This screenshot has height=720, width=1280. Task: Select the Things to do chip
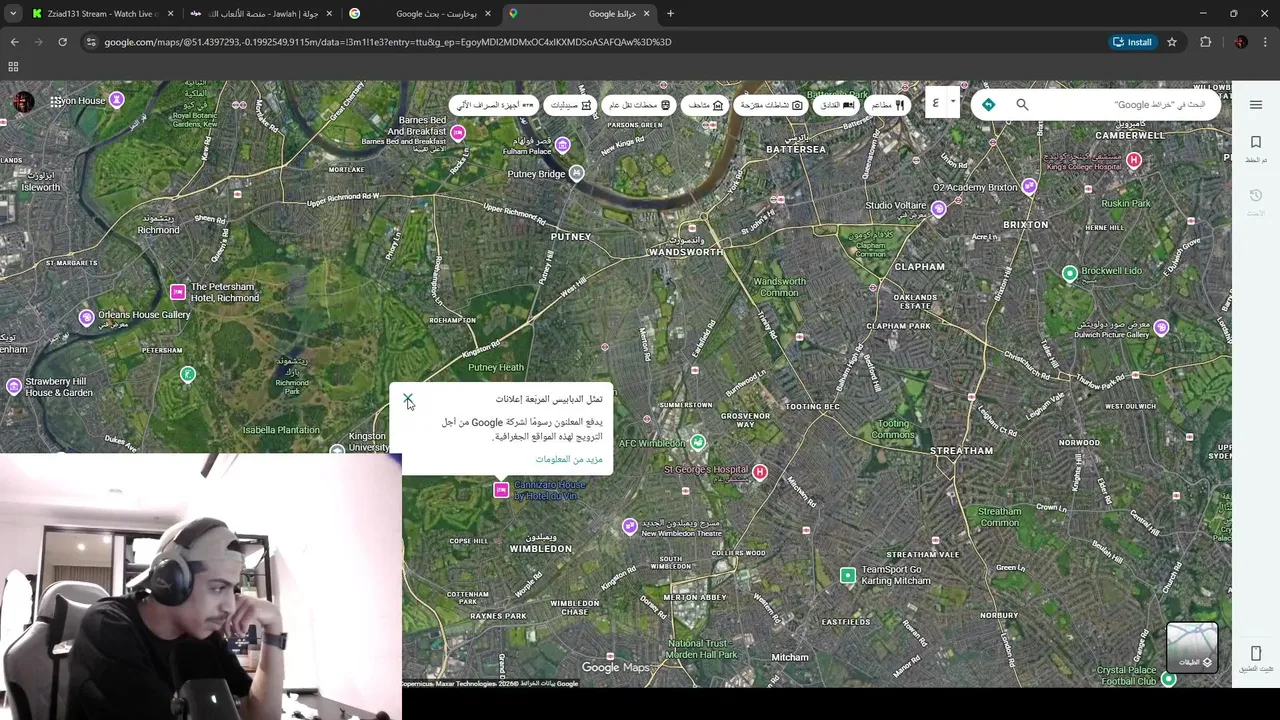point(772,105)
